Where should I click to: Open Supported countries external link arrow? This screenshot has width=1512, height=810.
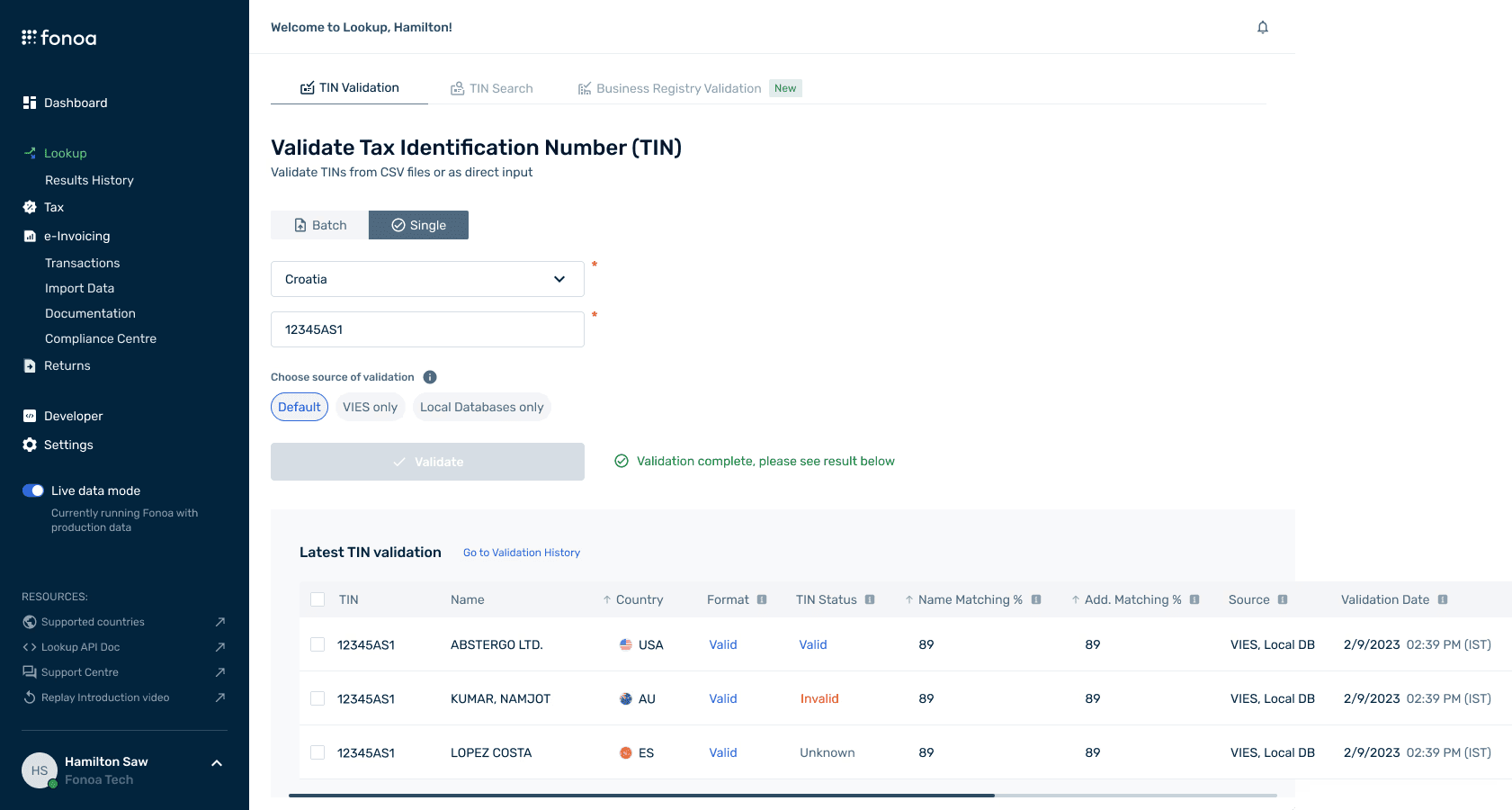pyautogui.click(x=220, y=622)
